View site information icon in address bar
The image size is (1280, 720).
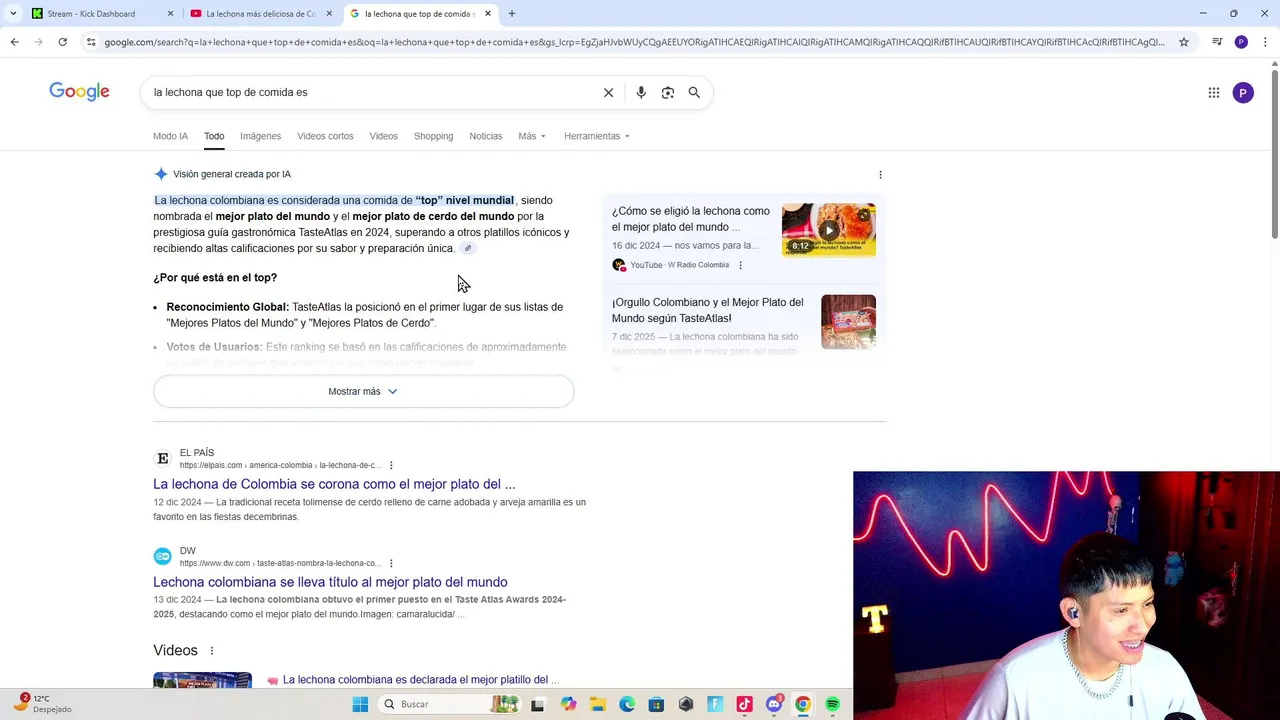pyautogui.click(x=91, y=42)
